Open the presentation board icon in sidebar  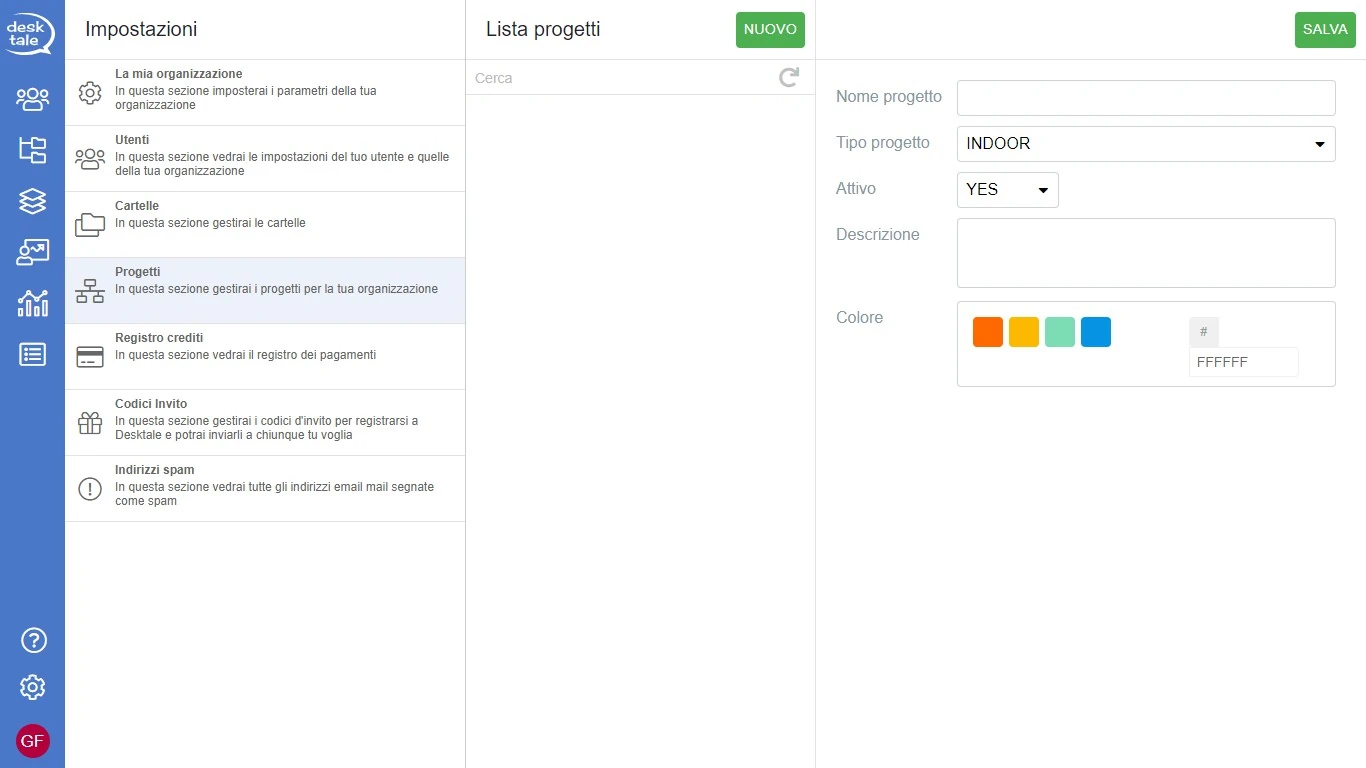point(32,252)
